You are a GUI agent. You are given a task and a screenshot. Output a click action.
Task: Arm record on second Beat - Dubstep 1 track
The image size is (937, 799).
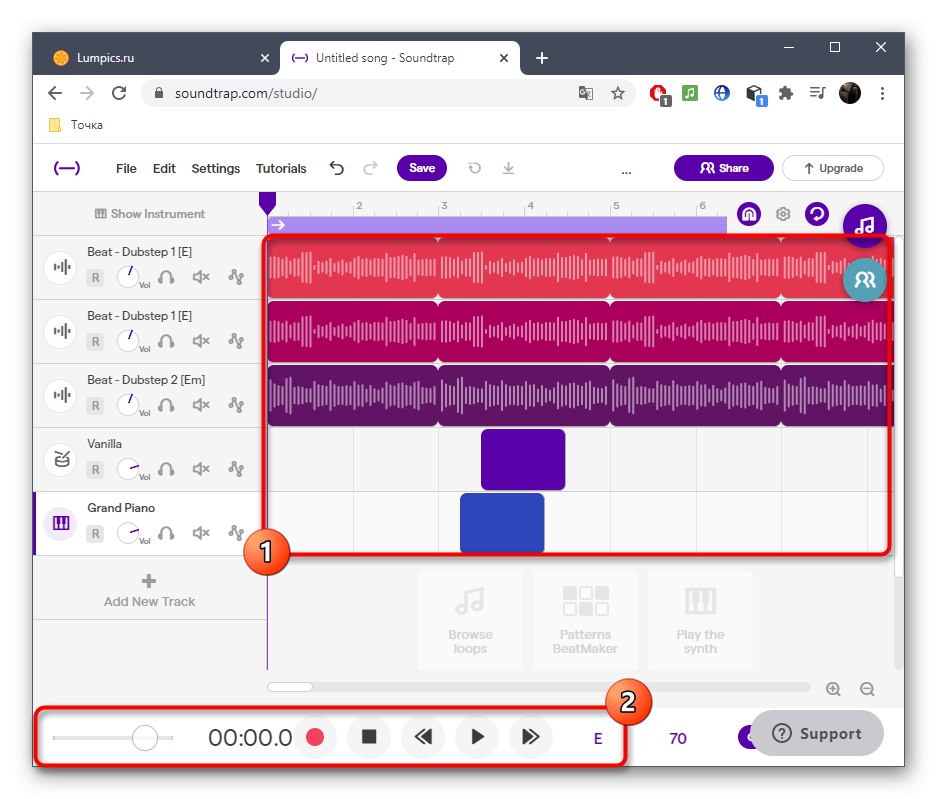coord(96,341)
